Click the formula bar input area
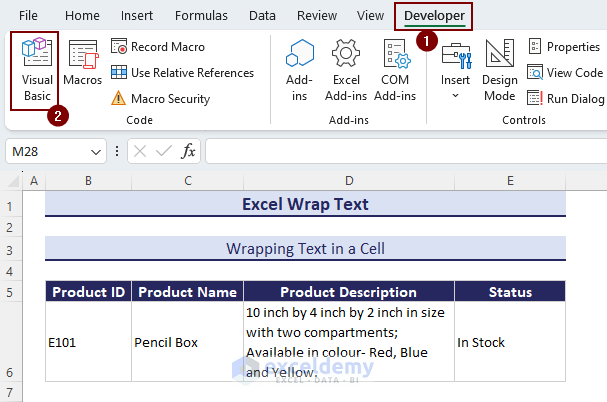The height and width of the screenshot is (402, 607). (406, 151)
